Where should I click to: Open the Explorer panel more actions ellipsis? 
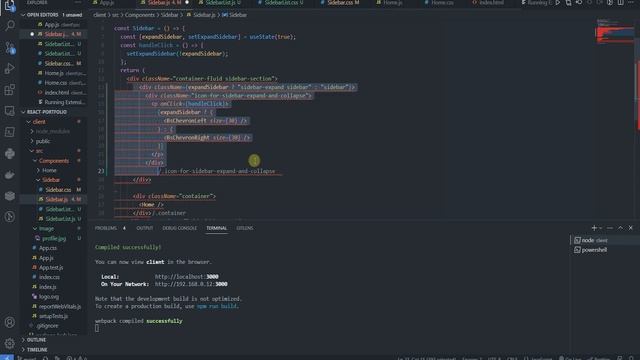click(78, 2)
